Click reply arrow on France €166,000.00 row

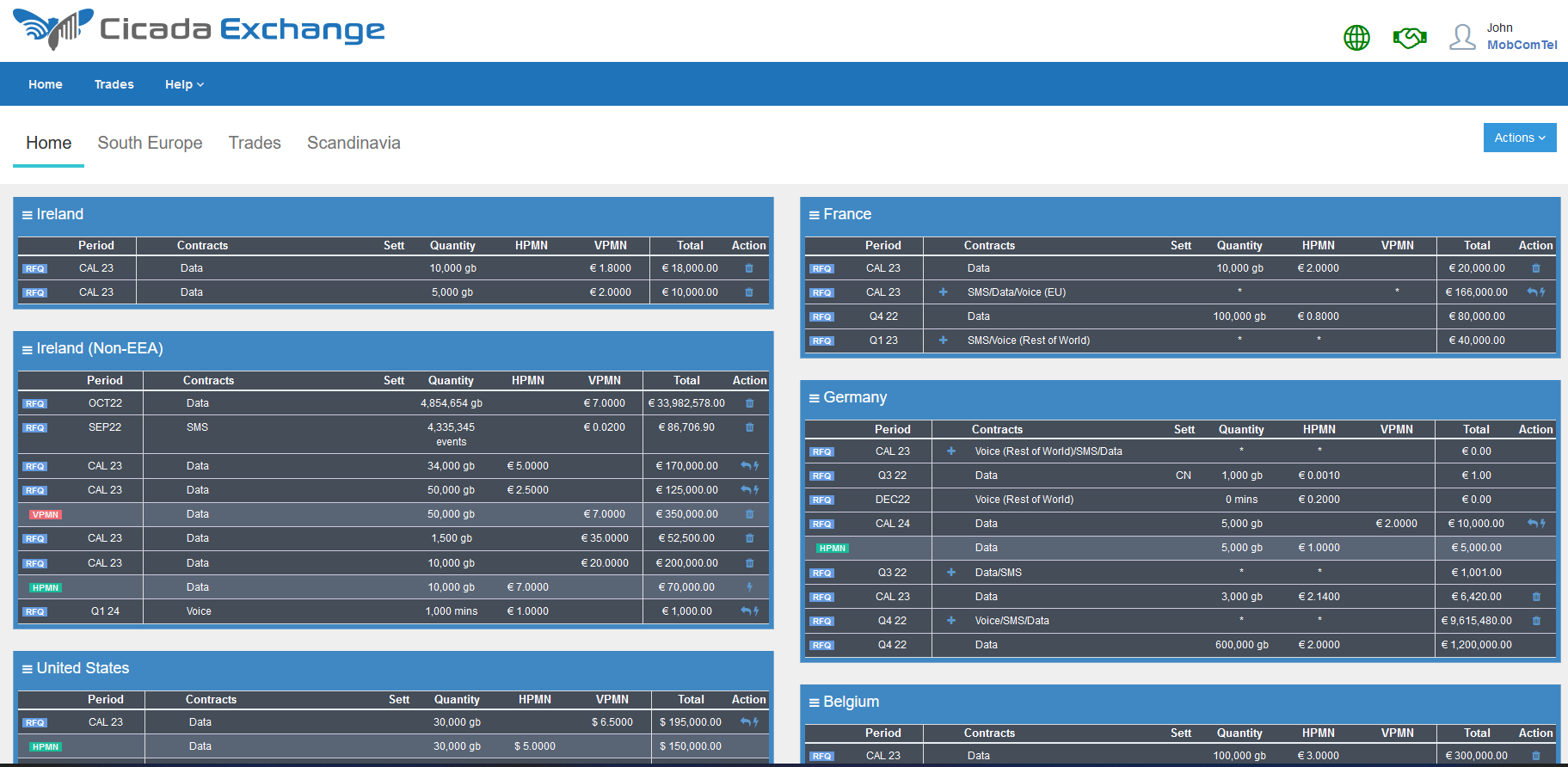tap(1532, 292)
